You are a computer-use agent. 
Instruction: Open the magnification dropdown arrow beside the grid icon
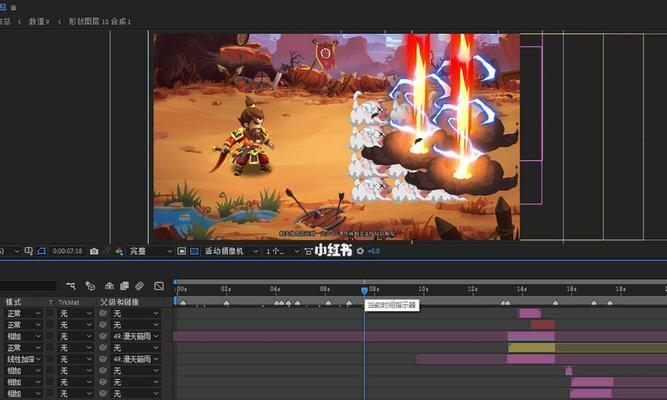tap(17, 251)
